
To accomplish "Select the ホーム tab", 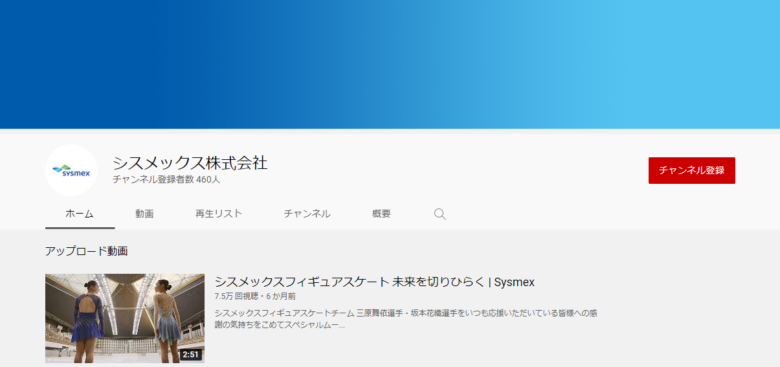I will point(80,214).
